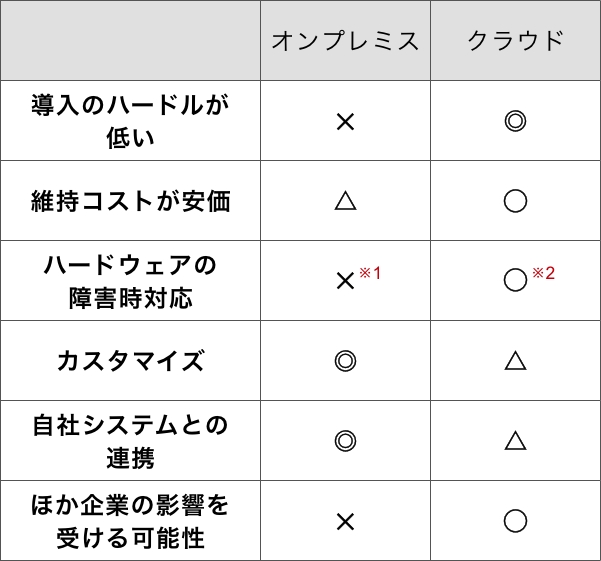Click the オンプレミス column header
601x561 pixels.
pyautogui.click(x=345, y=41)
